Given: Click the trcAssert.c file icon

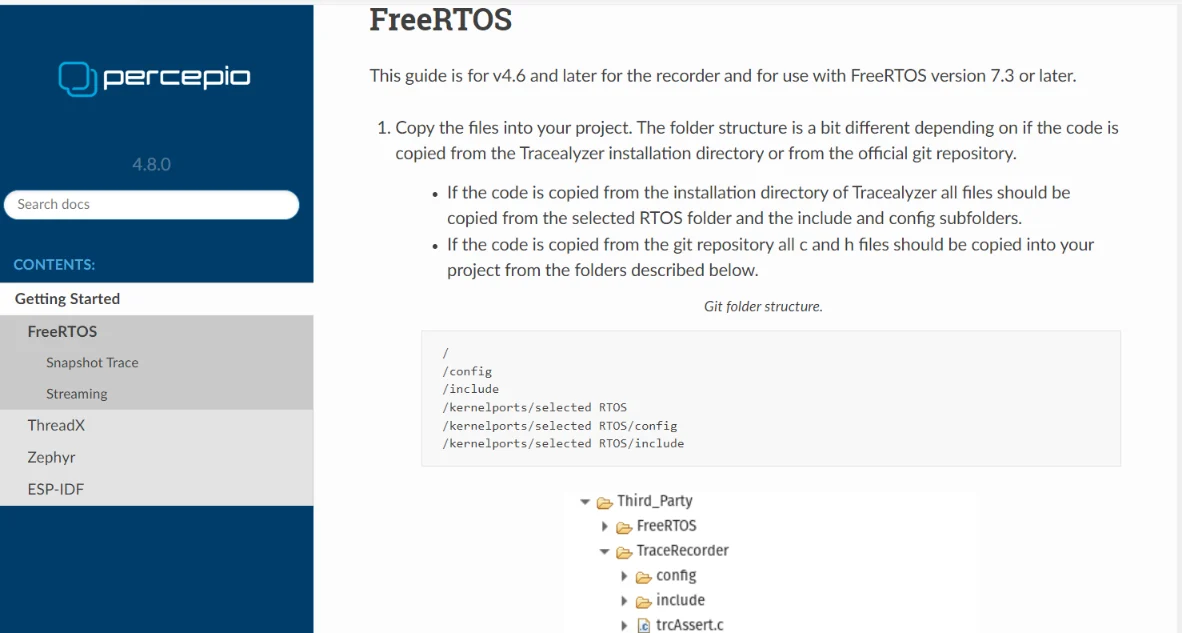Looking at the screenshot, I should [x=644, y=626].
